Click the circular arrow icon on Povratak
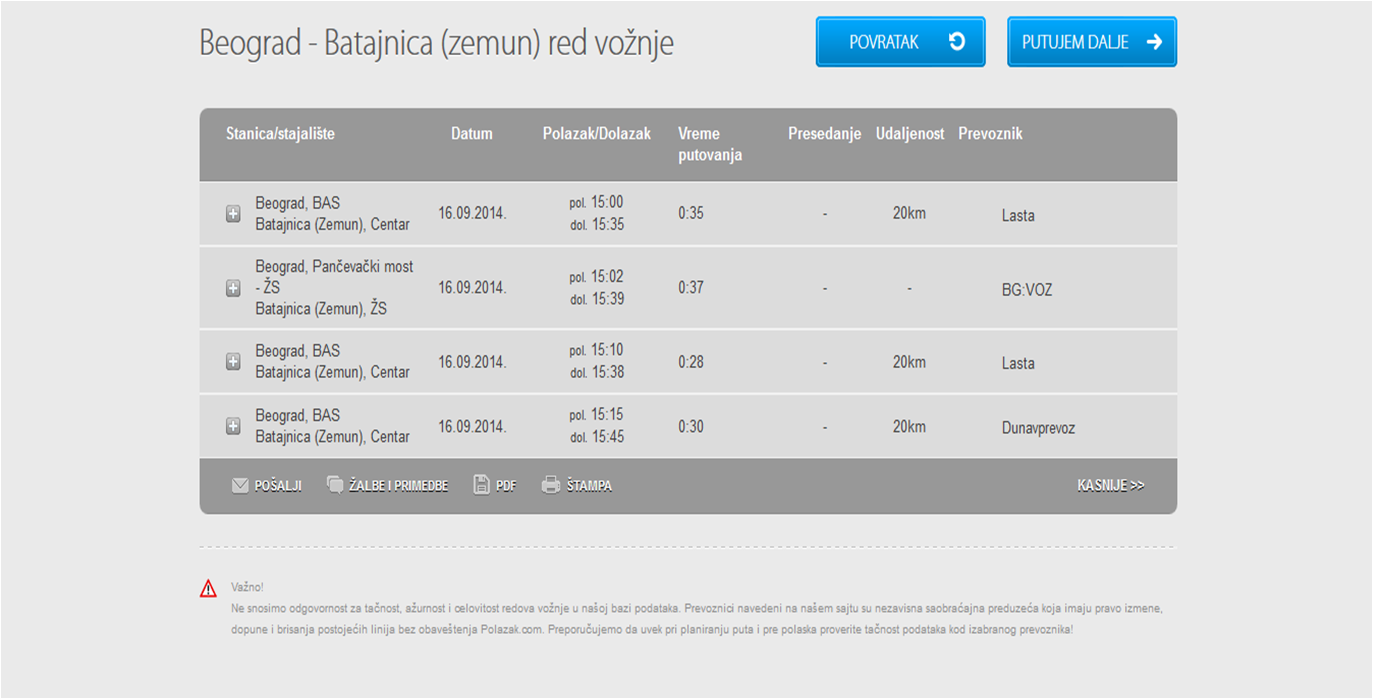 tap(956, 42)
